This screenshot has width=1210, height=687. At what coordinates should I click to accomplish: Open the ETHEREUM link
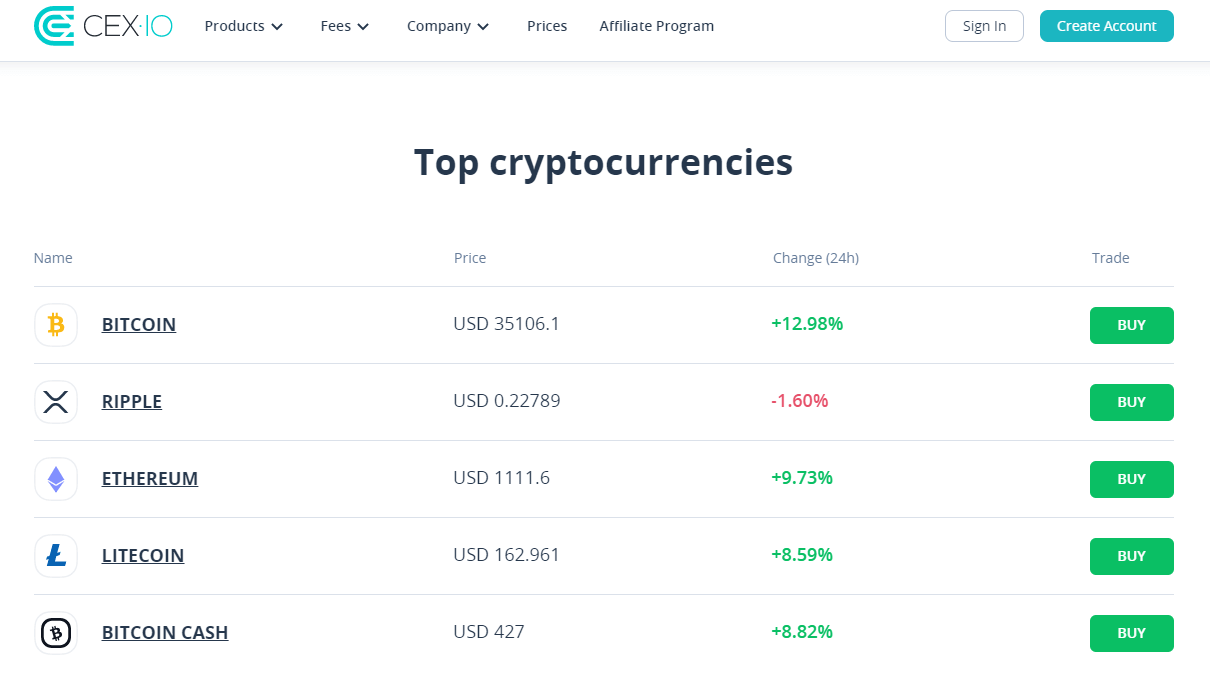pos(150,479)
